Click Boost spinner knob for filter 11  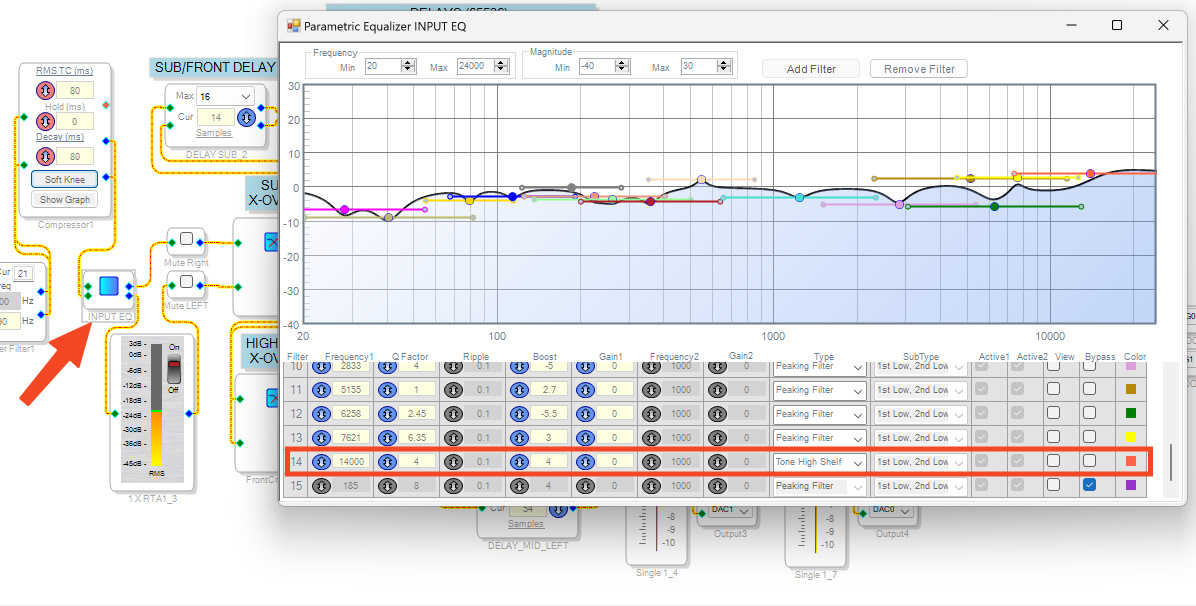click(519, 390)
